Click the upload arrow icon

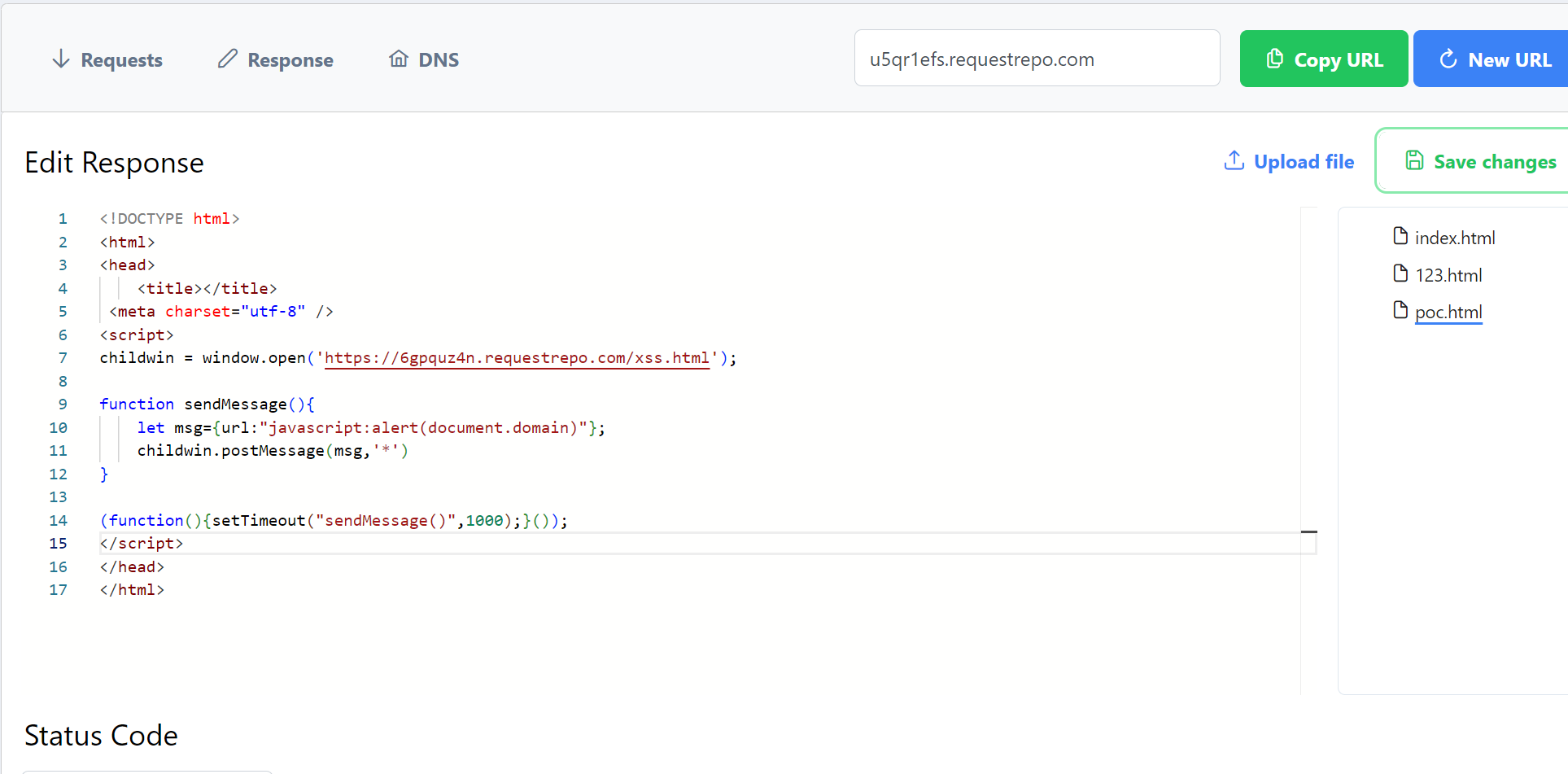[x=1234, y=160]
